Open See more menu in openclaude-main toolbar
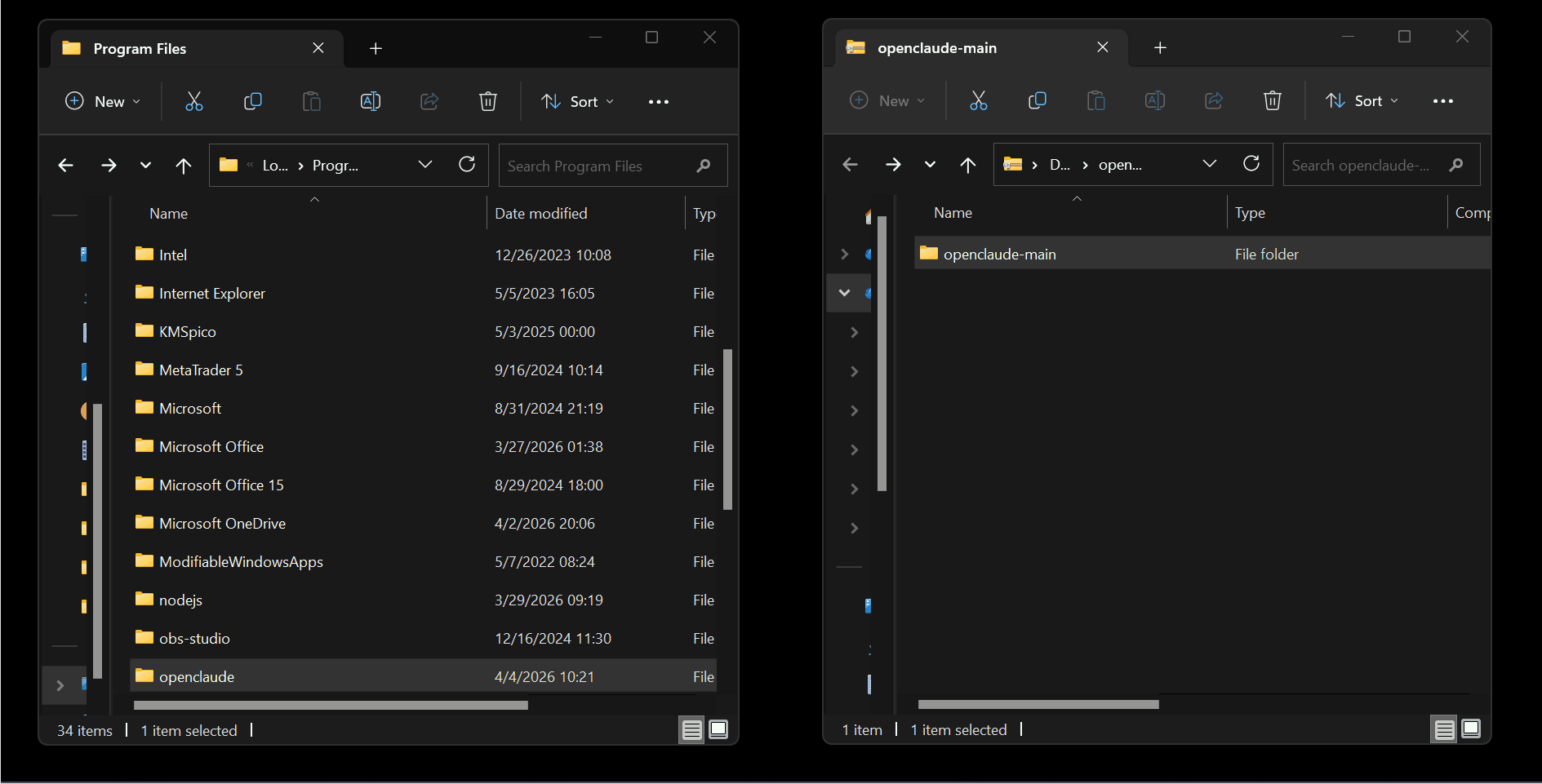This screenshot has width=1542, height=784. coord(1442,101)
